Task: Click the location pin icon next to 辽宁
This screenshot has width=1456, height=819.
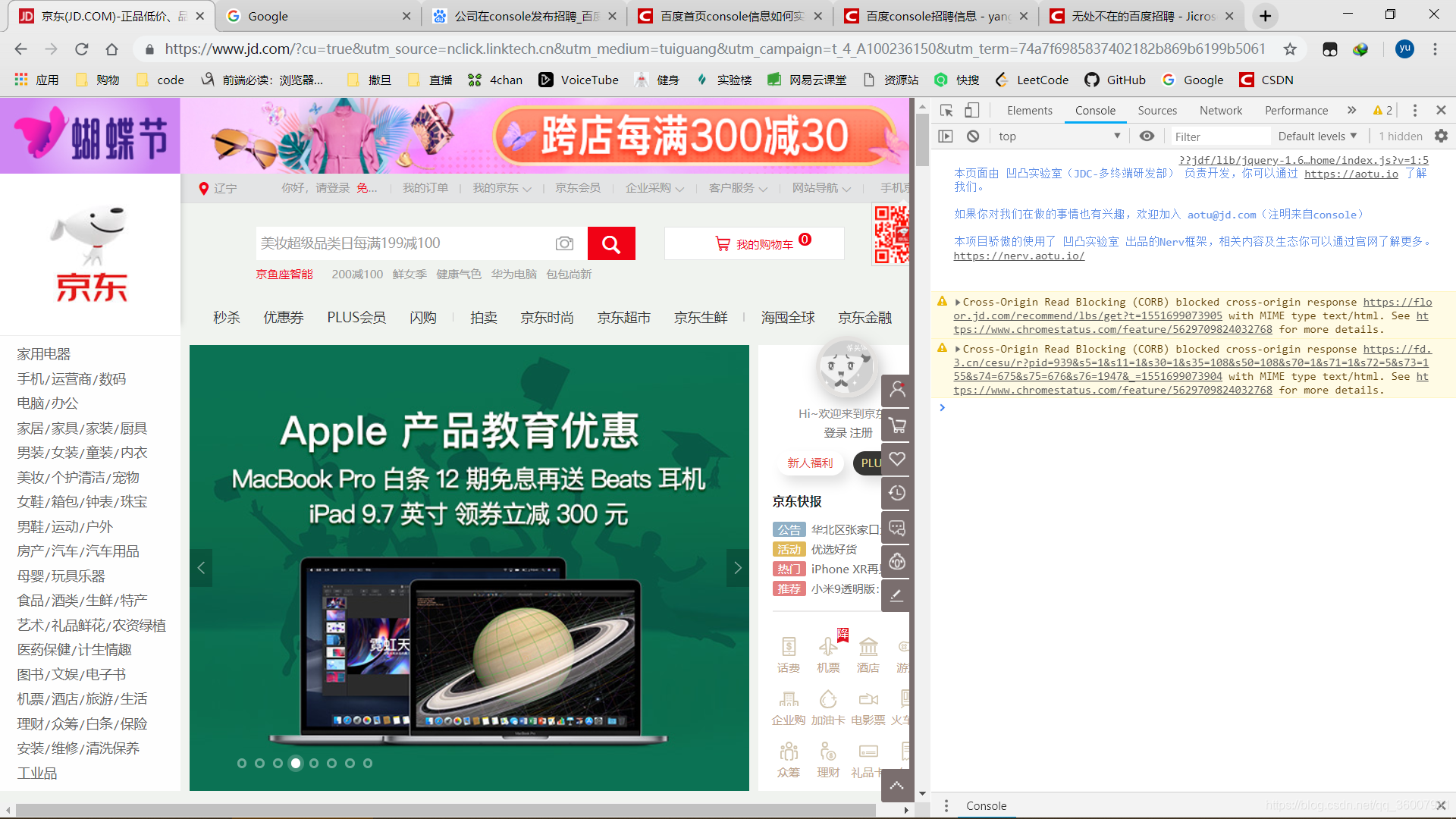Action: tap(203, 188)
